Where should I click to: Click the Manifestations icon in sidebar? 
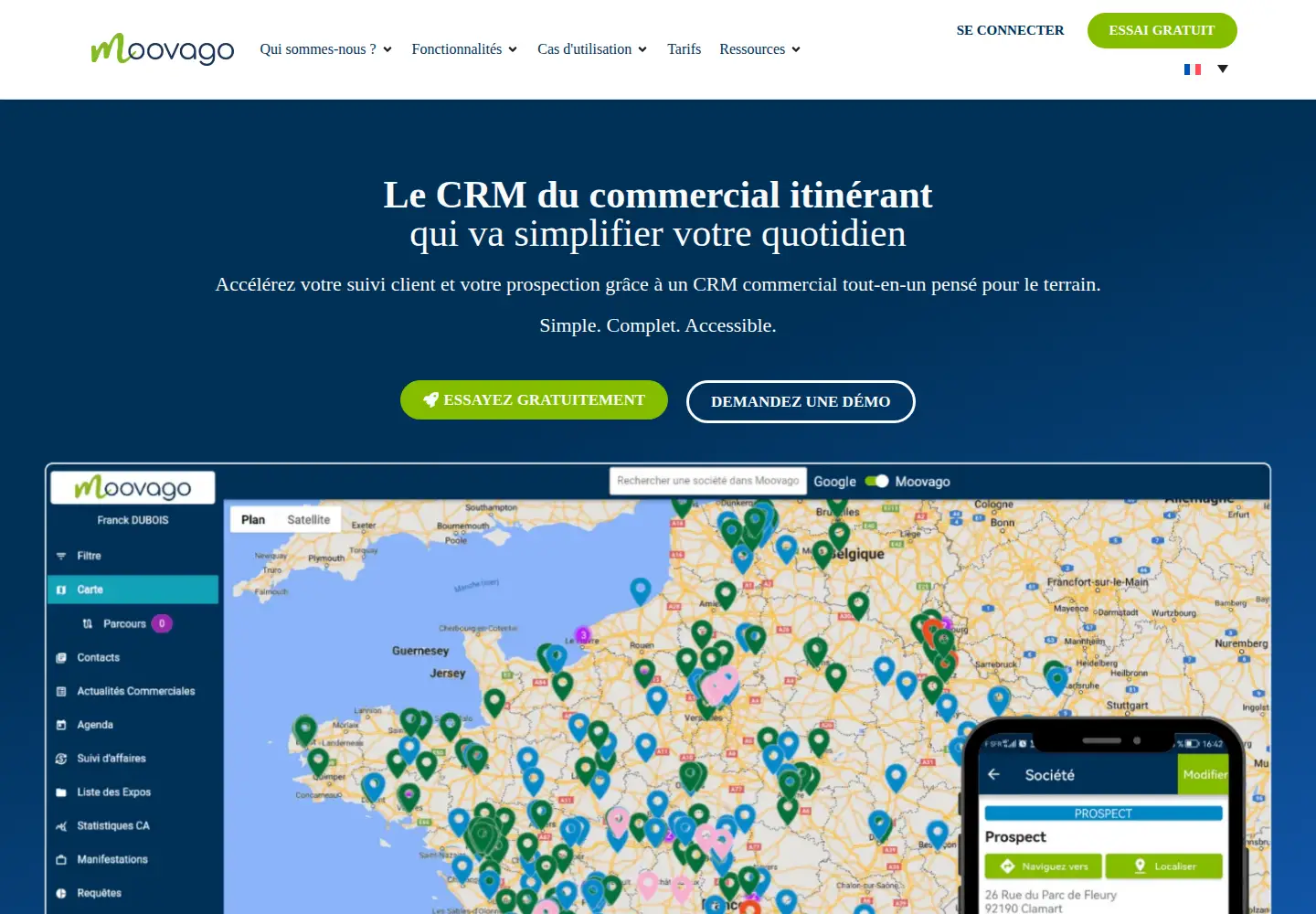(x=61, y=860)
